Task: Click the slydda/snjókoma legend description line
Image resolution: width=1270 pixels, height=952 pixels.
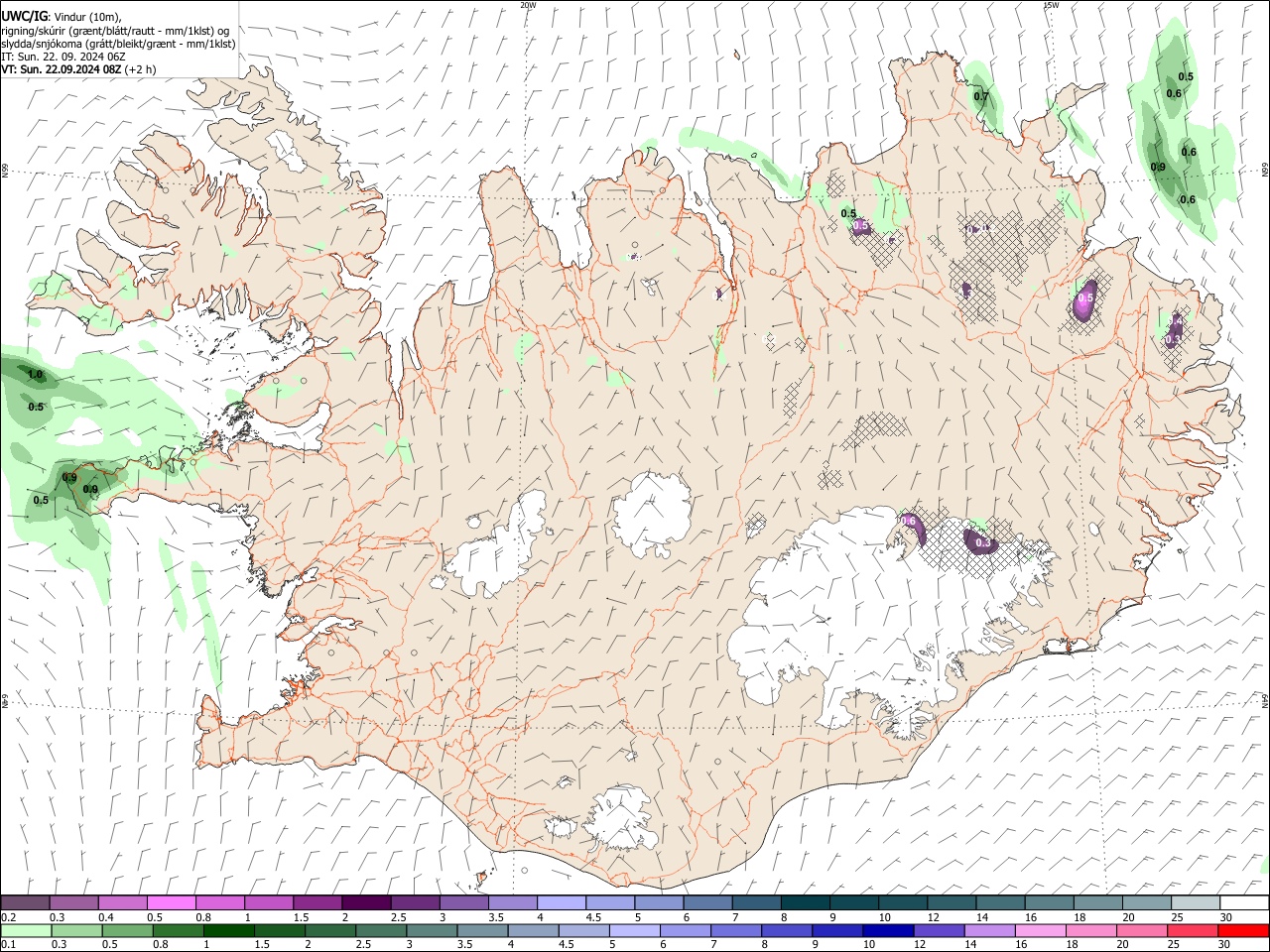Action: pos(118,44)
